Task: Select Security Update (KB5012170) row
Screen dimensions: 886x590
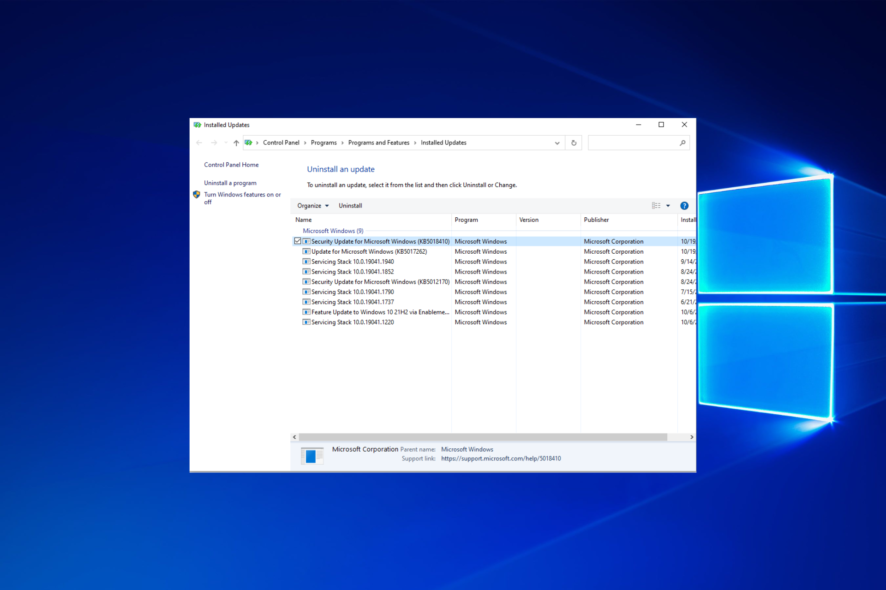Action: (494, 282)
